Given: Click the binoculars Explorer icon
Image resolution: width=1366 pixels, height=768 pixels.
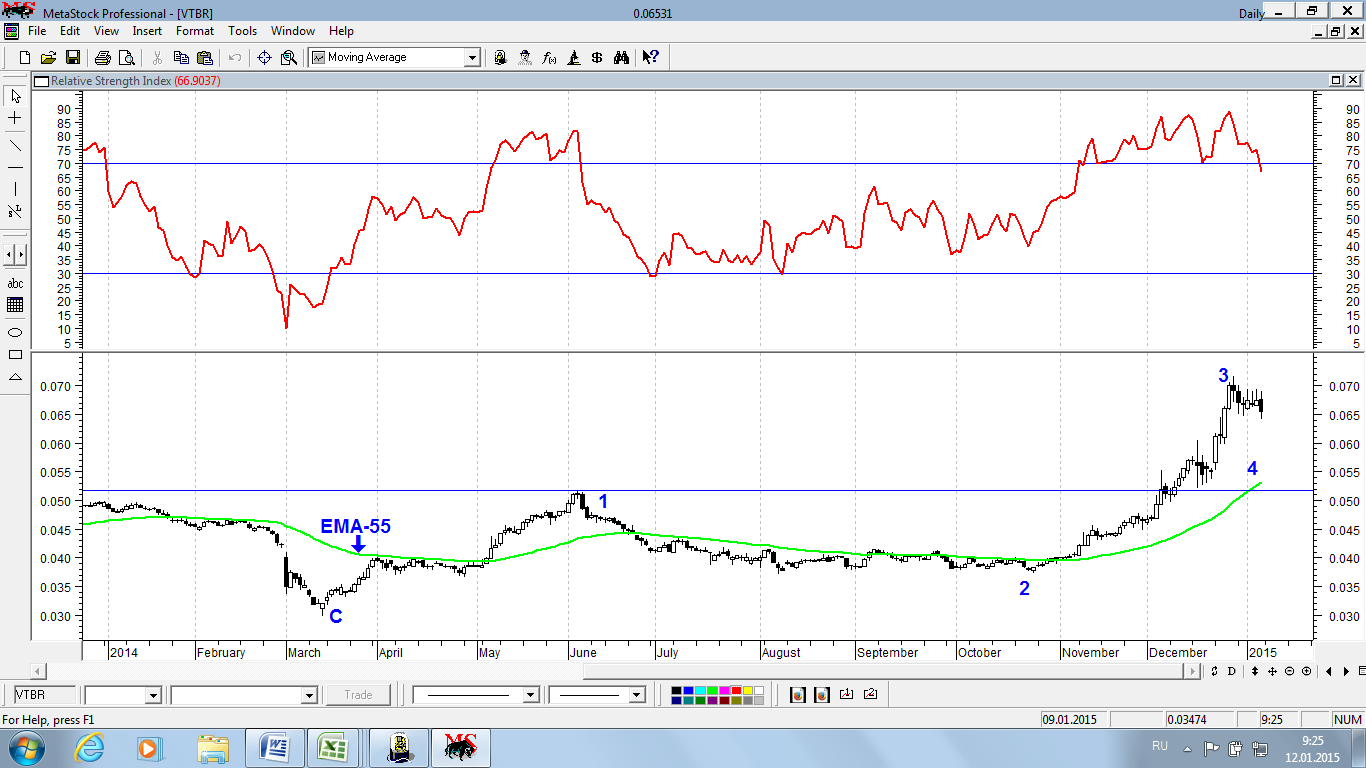Looking at the screenshot, I should [x=621, y=58].
